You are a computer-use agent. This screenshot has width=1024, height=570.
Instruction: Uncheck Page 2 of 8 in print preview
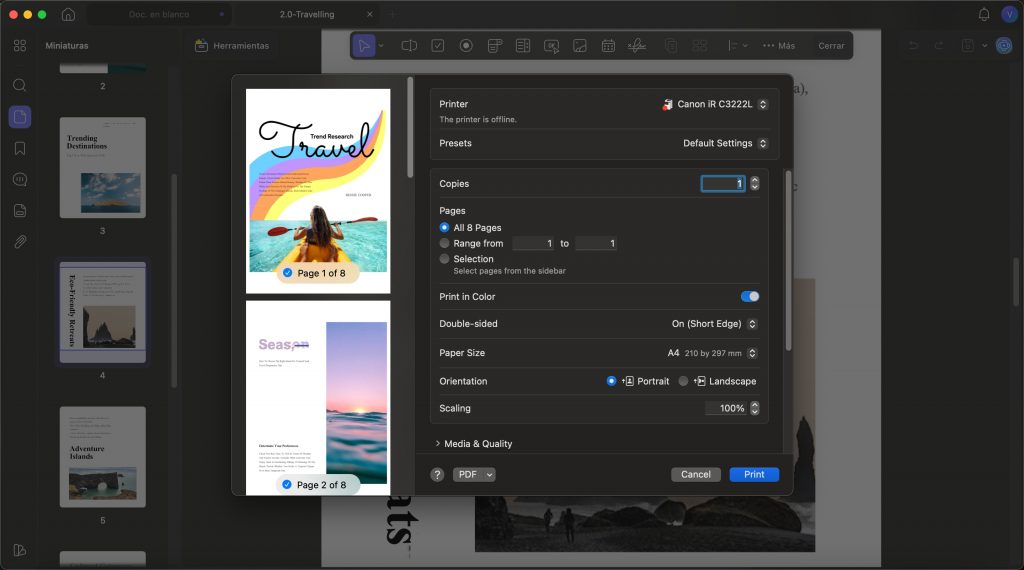[x=287, y=484]
